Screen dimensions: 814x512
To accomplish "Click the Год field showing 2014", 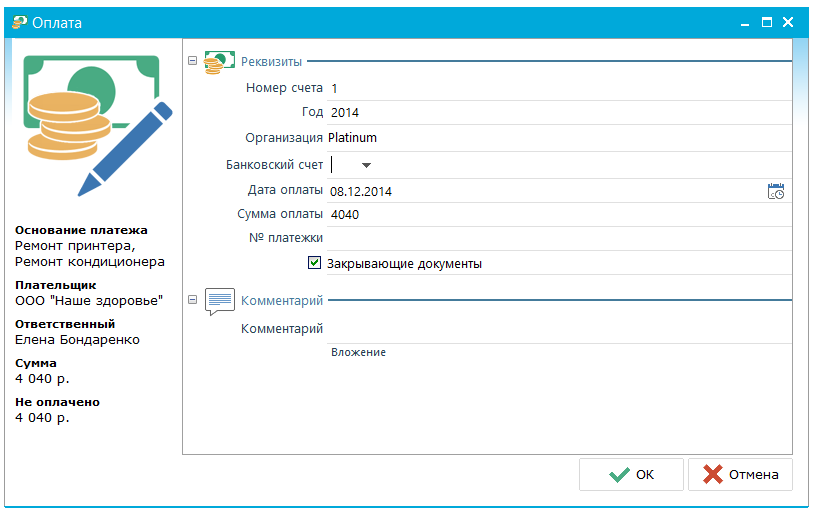I will [x=559, y=113].
